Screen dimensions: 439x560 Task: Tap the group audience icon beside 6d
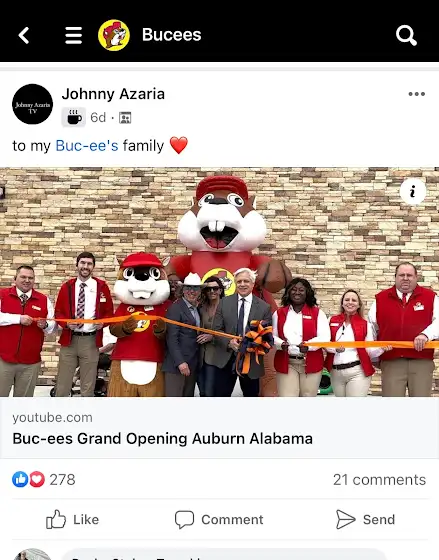125,118
